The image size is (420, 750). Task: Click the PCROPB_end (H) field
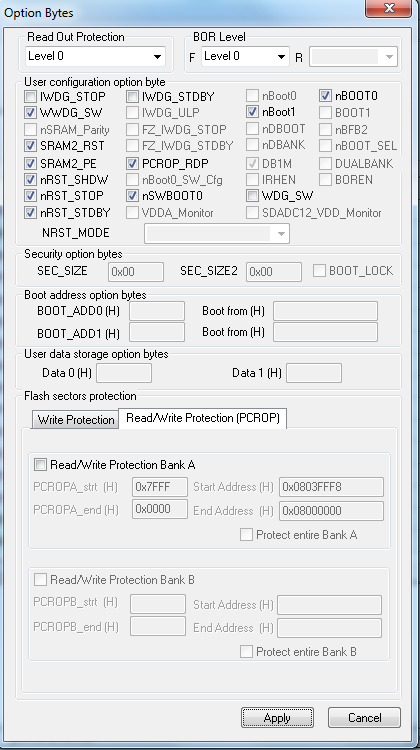(x=158, y=626)
